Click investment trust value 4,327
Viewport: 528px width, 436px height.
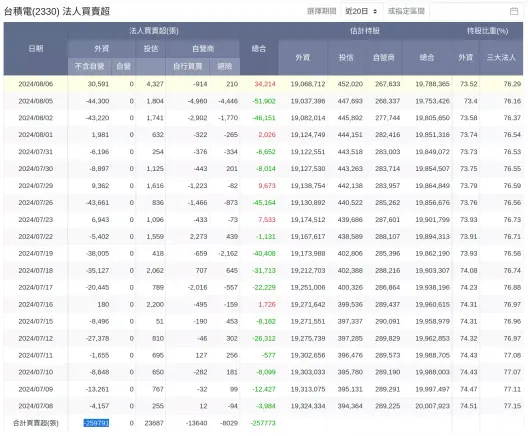pyautogui.click(x=155, y=84)
